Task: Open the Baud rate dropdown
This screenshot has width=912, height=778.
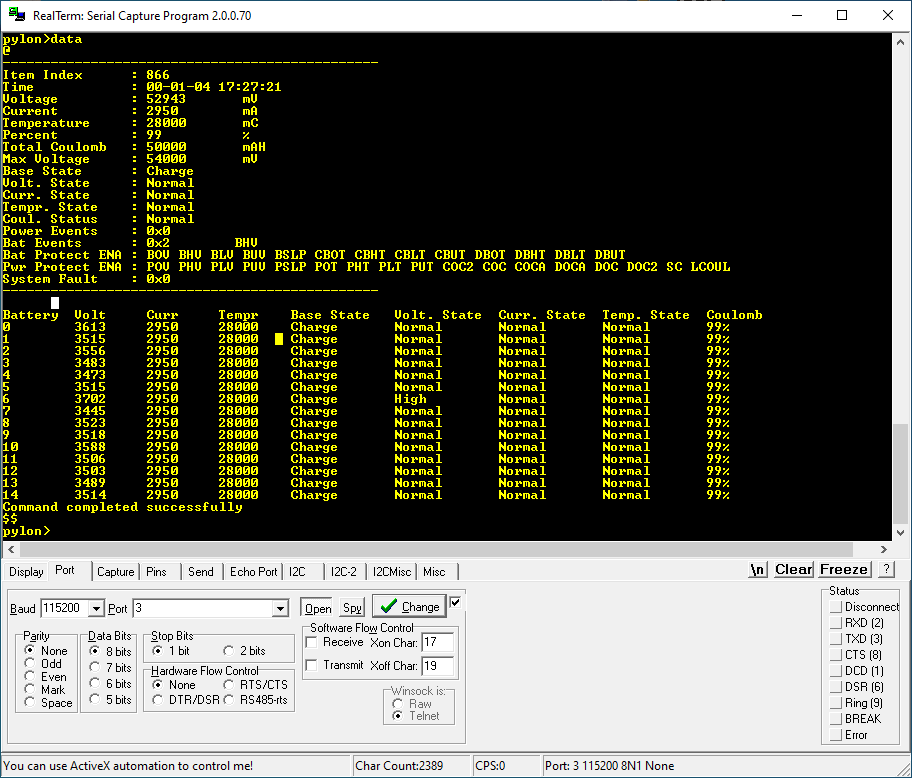Action: (96, 608)
